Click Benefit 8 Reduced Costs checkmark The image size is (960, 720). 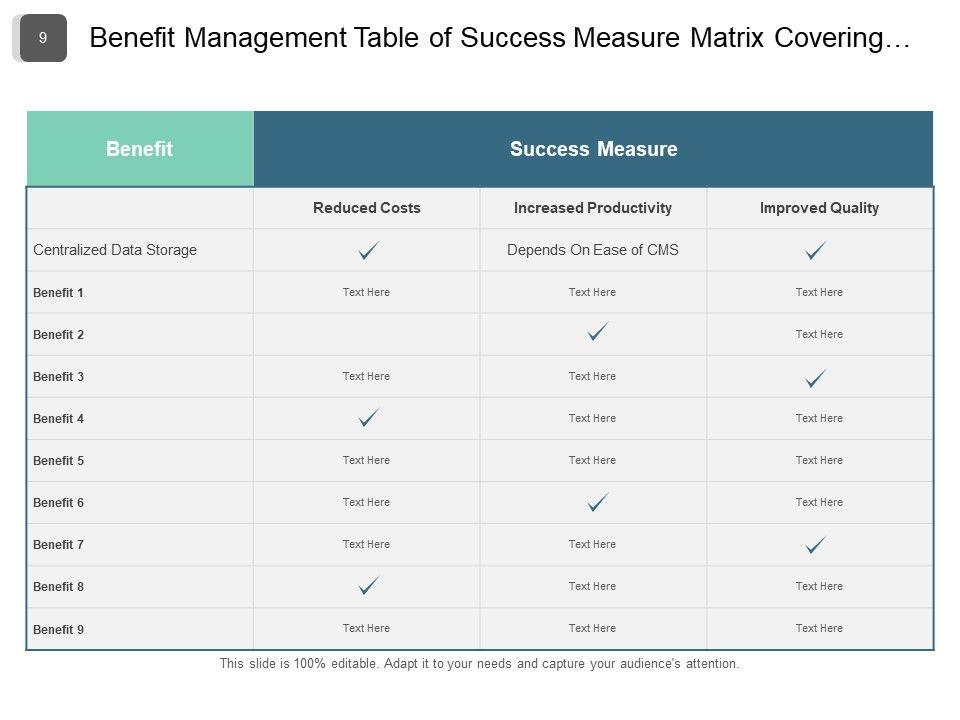(368, 586)
